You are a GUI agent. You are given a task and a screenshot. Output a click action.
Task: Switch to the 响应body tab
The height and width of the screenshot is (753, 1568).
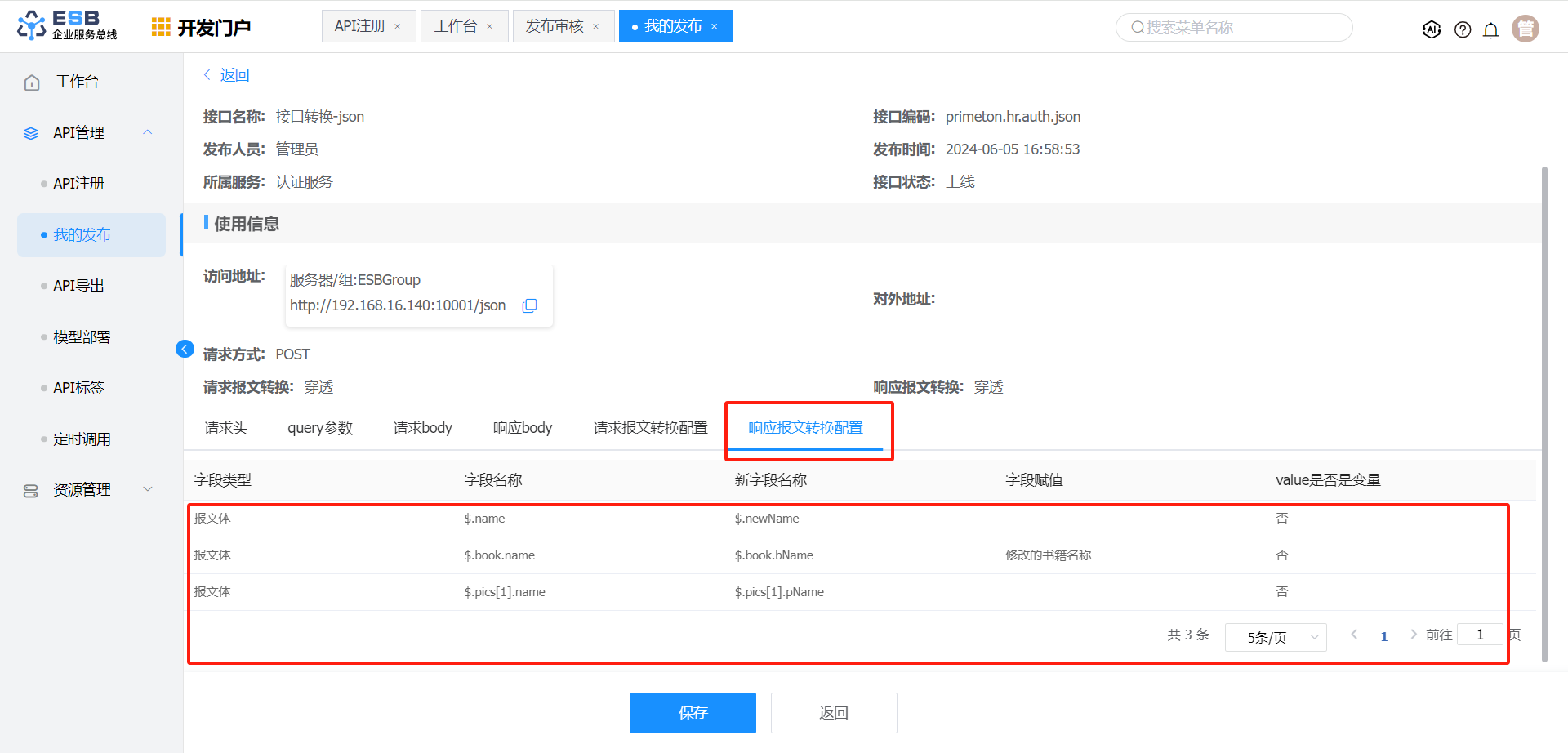523,428
